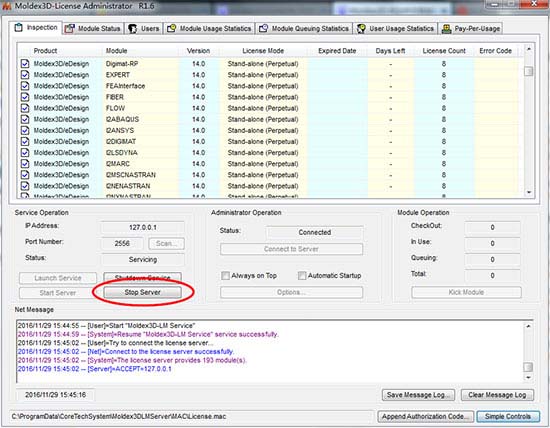Toggle the I2ANSYS module checkbox
This screenshot has height=428, width=550.
tap(25, 131)
